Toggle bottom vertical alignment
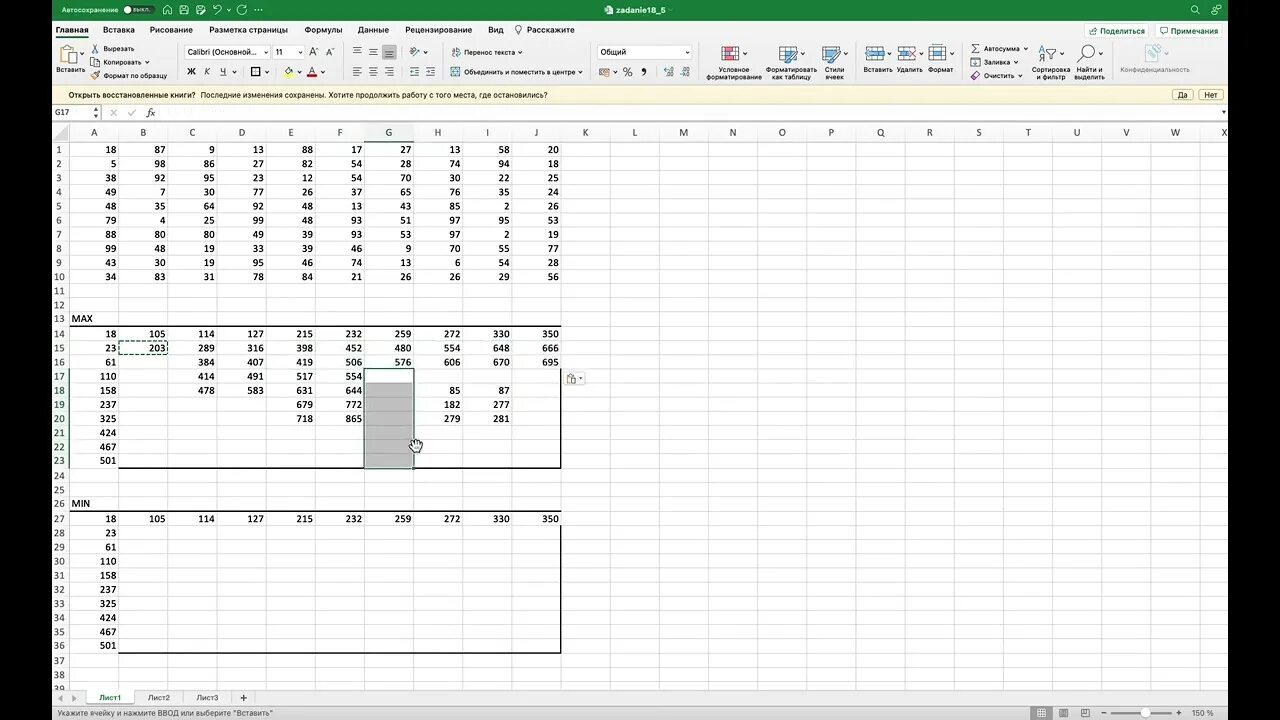This screenshot has height=720, width=1280. 389,52
